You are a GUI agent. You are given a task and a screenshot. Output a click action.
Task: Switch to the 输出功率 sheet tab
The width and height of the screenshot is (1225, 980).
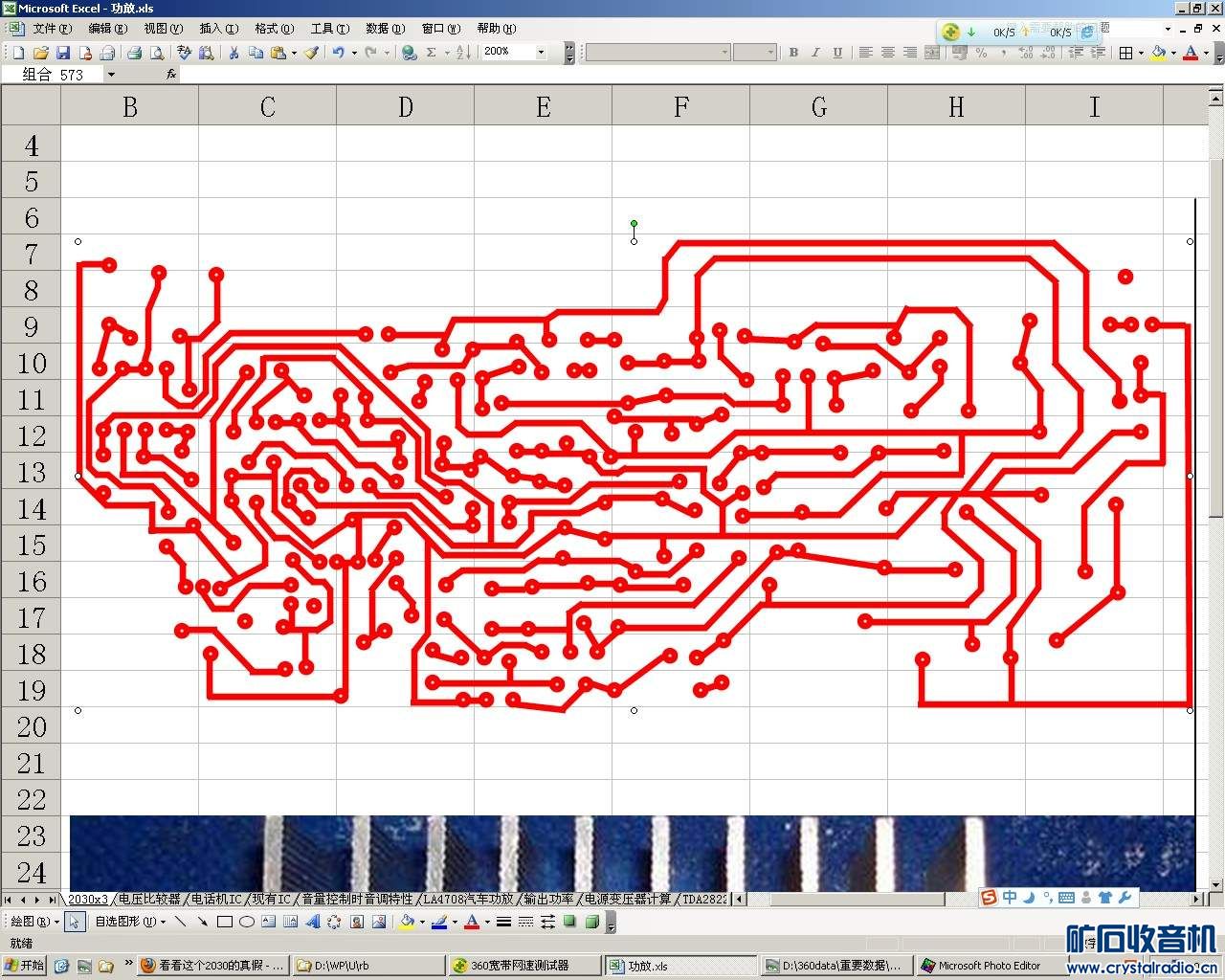pos(548,900)
